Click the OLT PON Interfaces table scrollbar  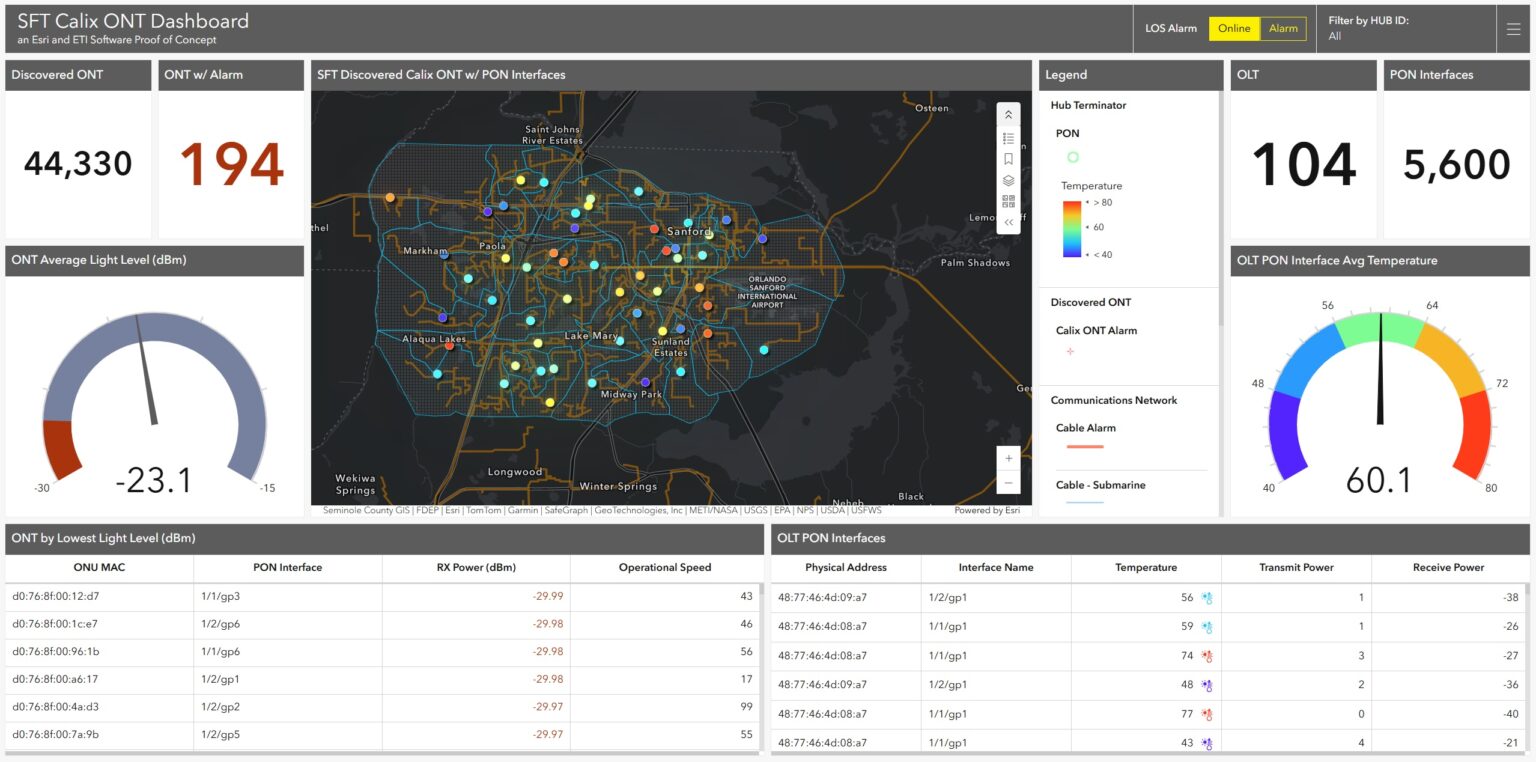click(1527, 665)
